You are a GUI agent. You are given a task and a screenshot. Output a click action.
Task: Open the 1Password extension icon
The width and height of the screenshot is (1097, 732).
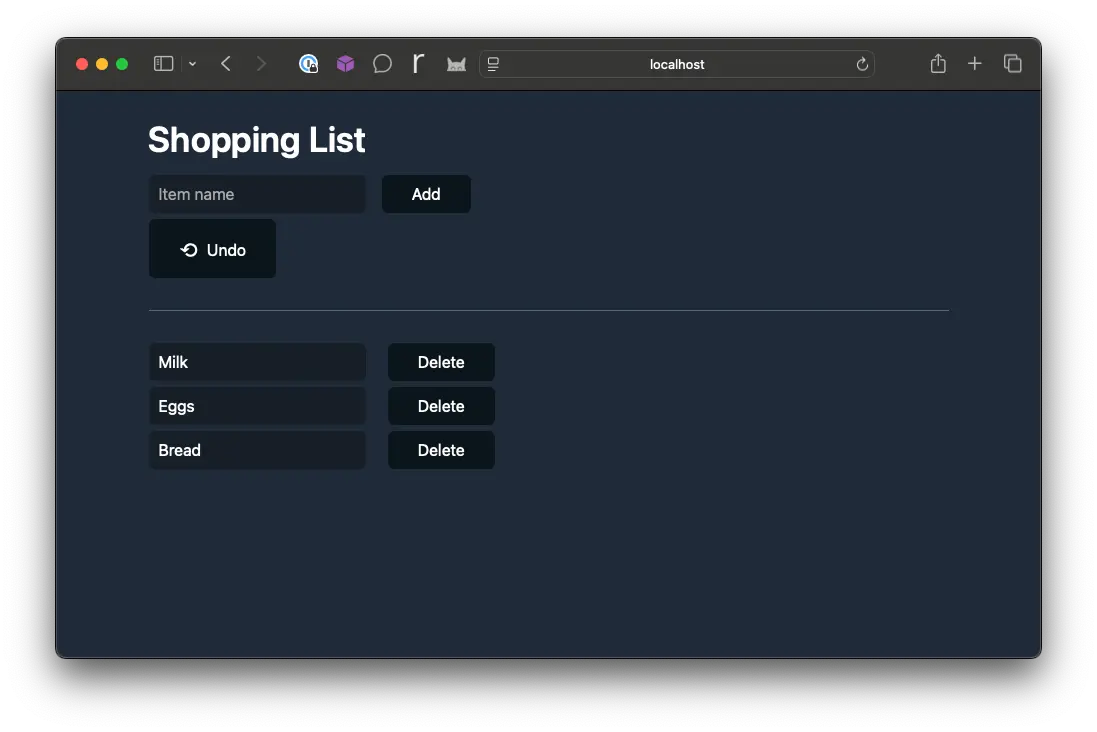[x=309, y=64]
